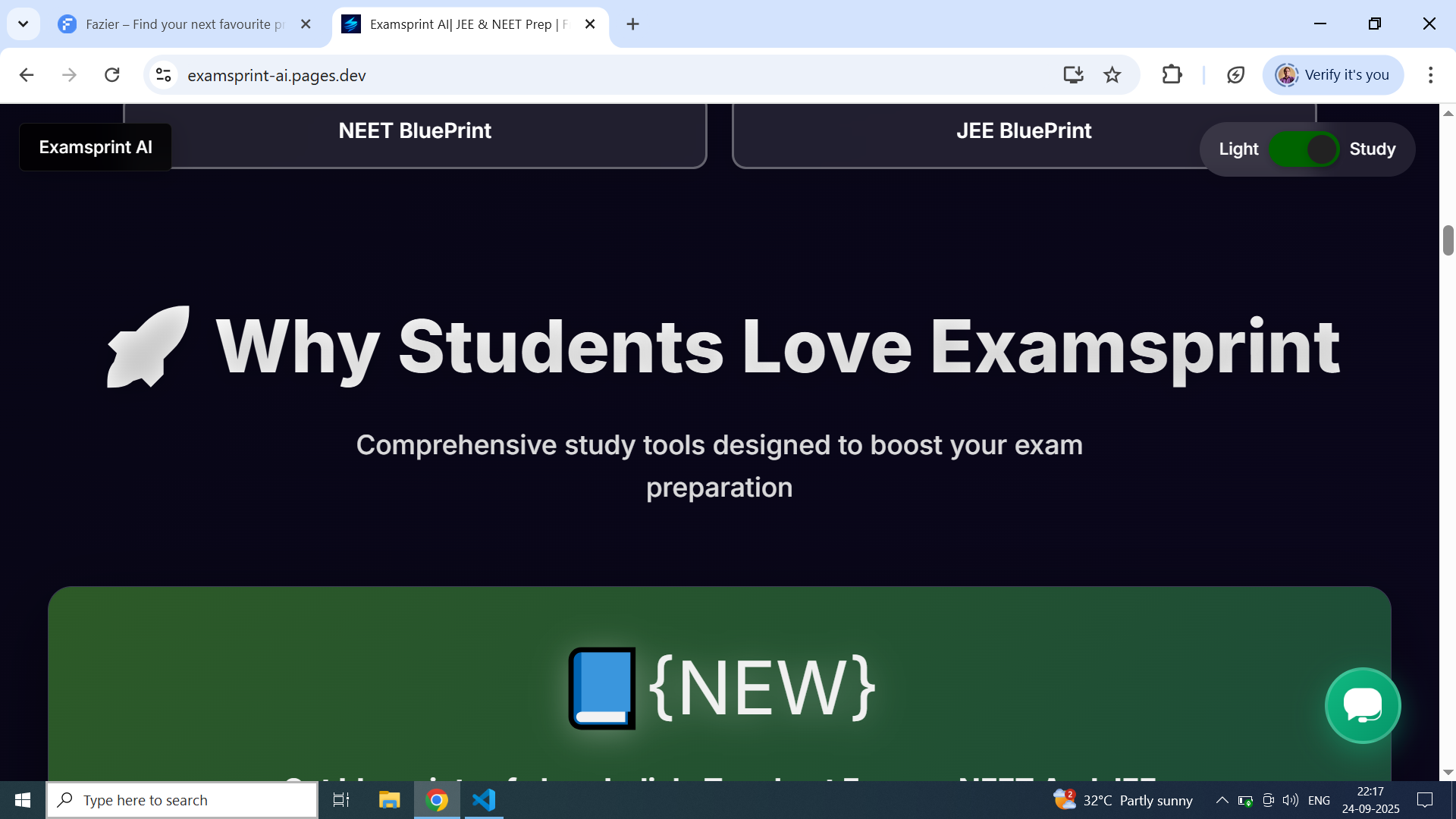The image size is (1456, 819).
Task: Switch to the Fazier browser tab
Action: tap(186, 24)
